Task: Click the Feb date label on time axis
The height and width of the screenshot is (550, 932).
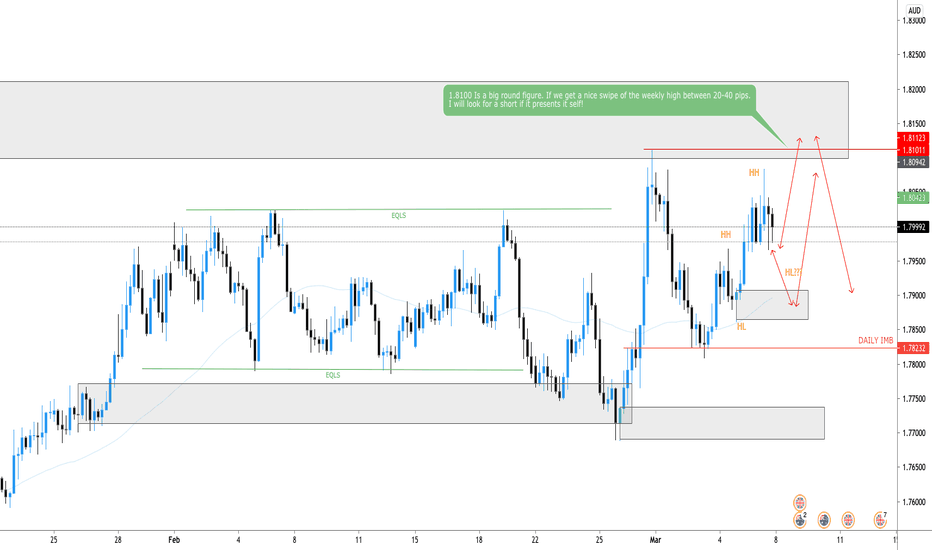Action: pos(174,540)
